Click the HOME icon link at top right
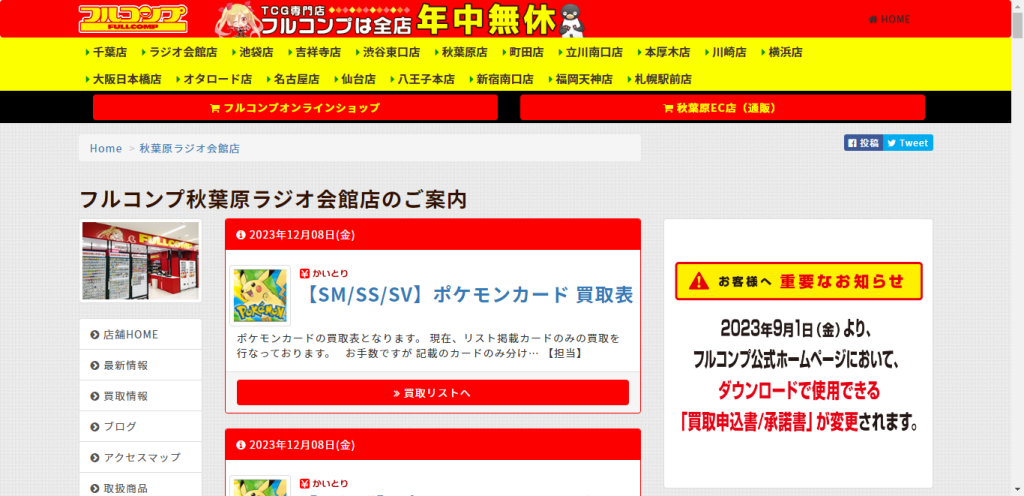 [x=889, y=19]
